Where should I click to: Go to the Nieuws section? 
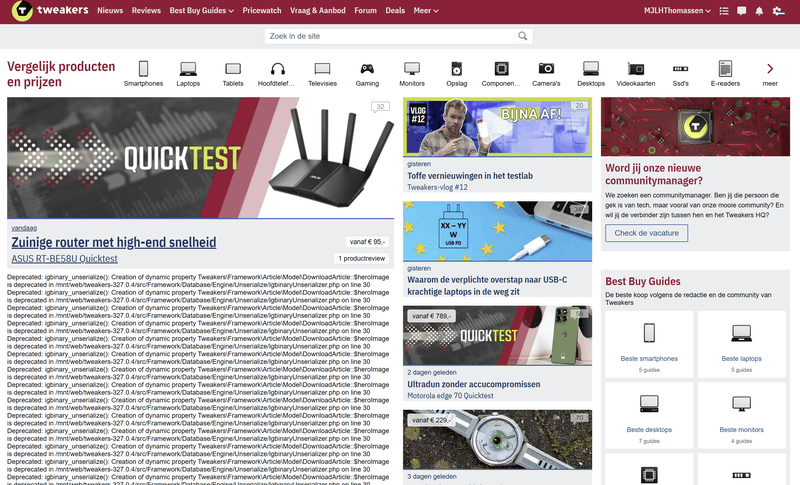click(110, 10)
